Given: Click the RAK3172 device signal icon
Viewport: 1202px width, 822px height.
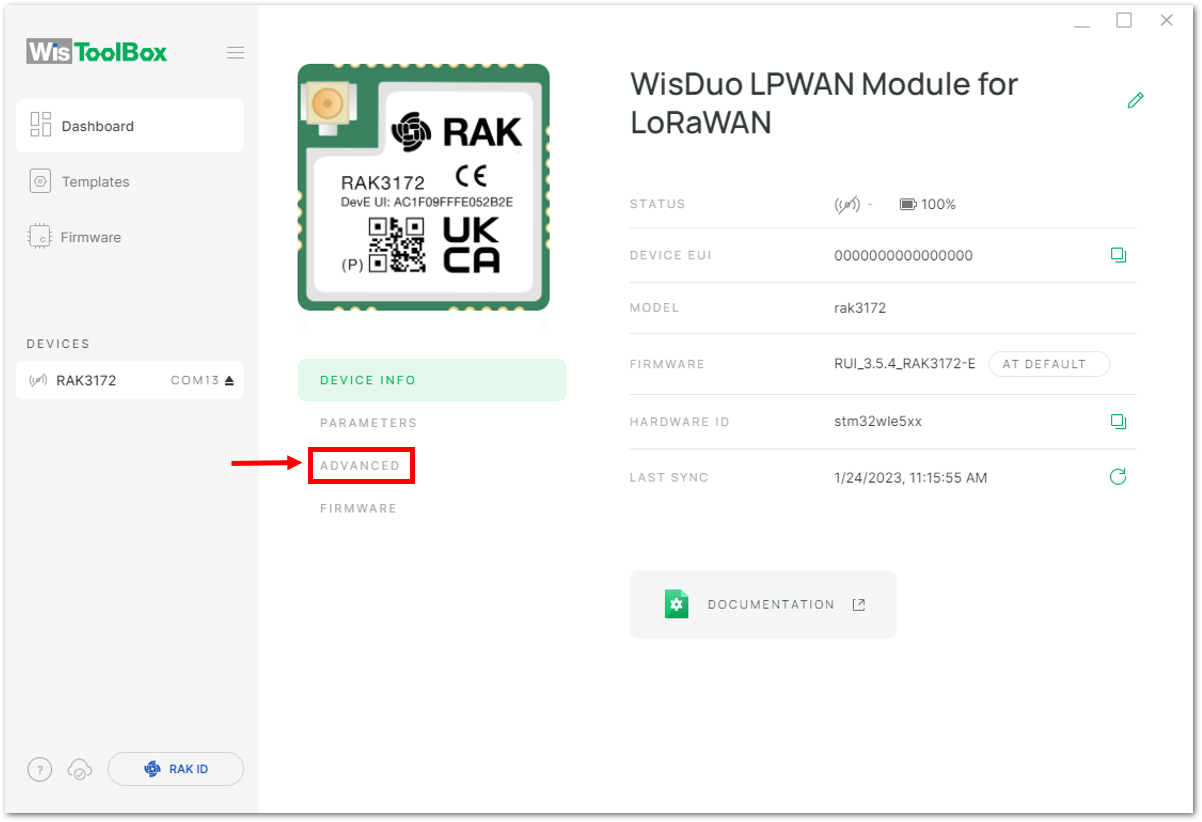Looking at the screenshot, I should pos(40,380).
